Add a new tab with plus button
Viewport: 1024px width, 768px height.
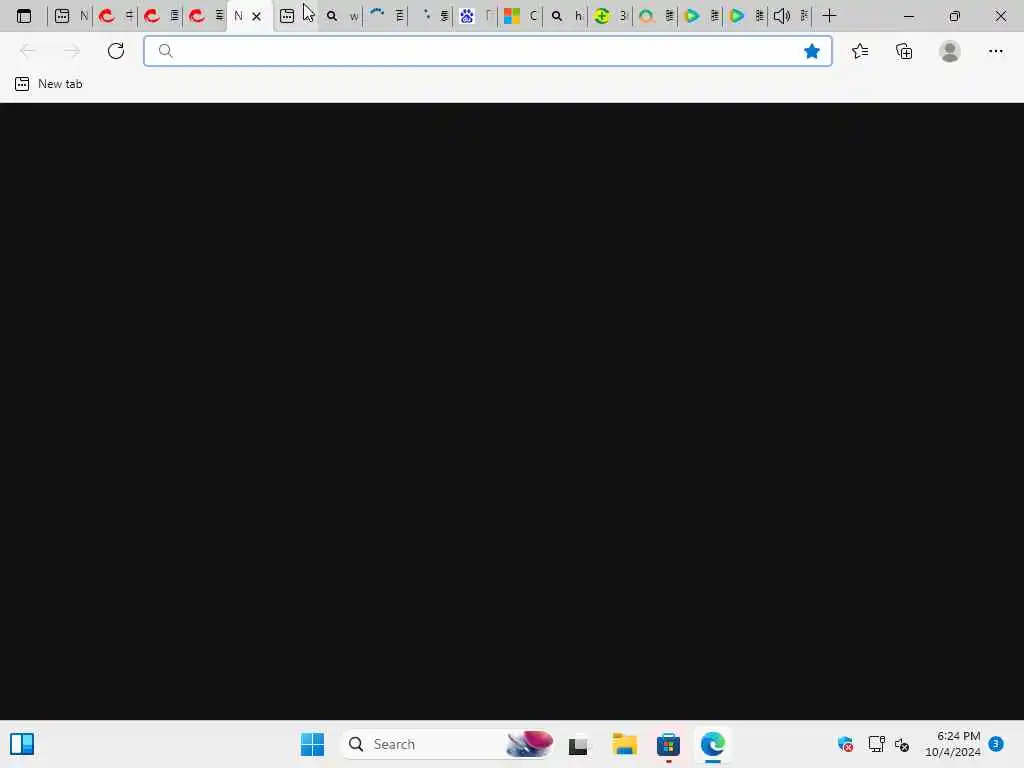[829, 16]
